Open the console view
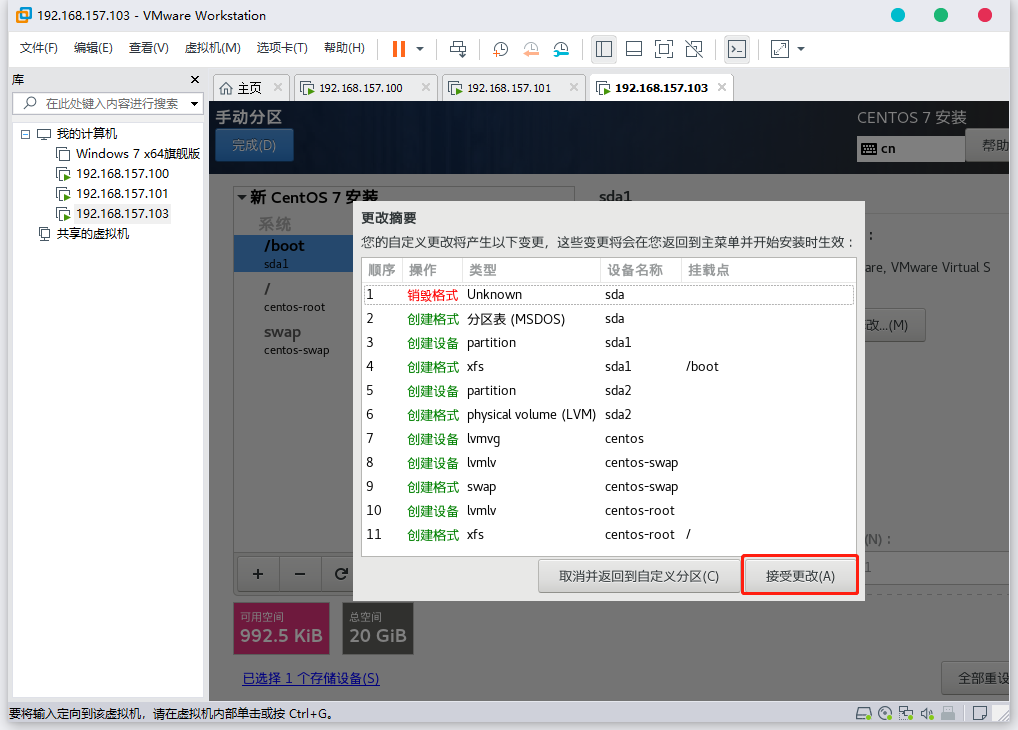This screenshot has width=1018, height=730. point(737,49)
